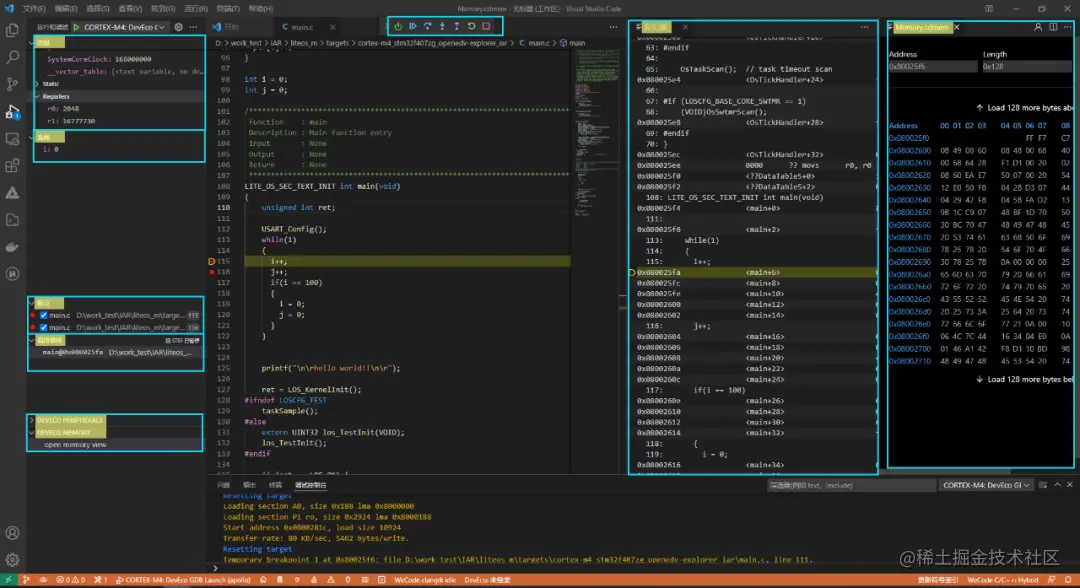Click the person icon in memory panel header

[x=1038, y=27]
